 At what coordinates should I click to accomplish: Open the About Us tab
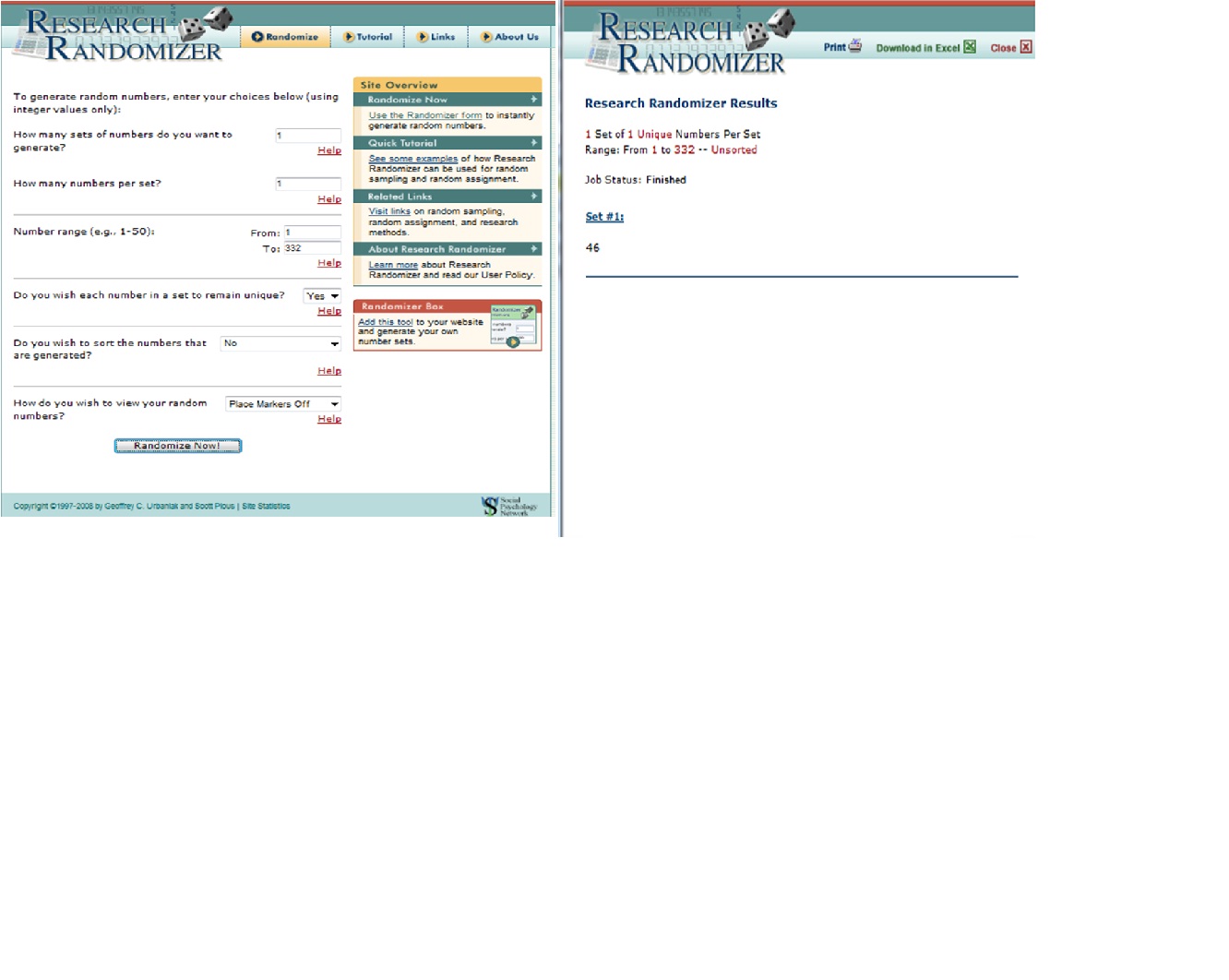pyautogui.click(x=510, y=37)
